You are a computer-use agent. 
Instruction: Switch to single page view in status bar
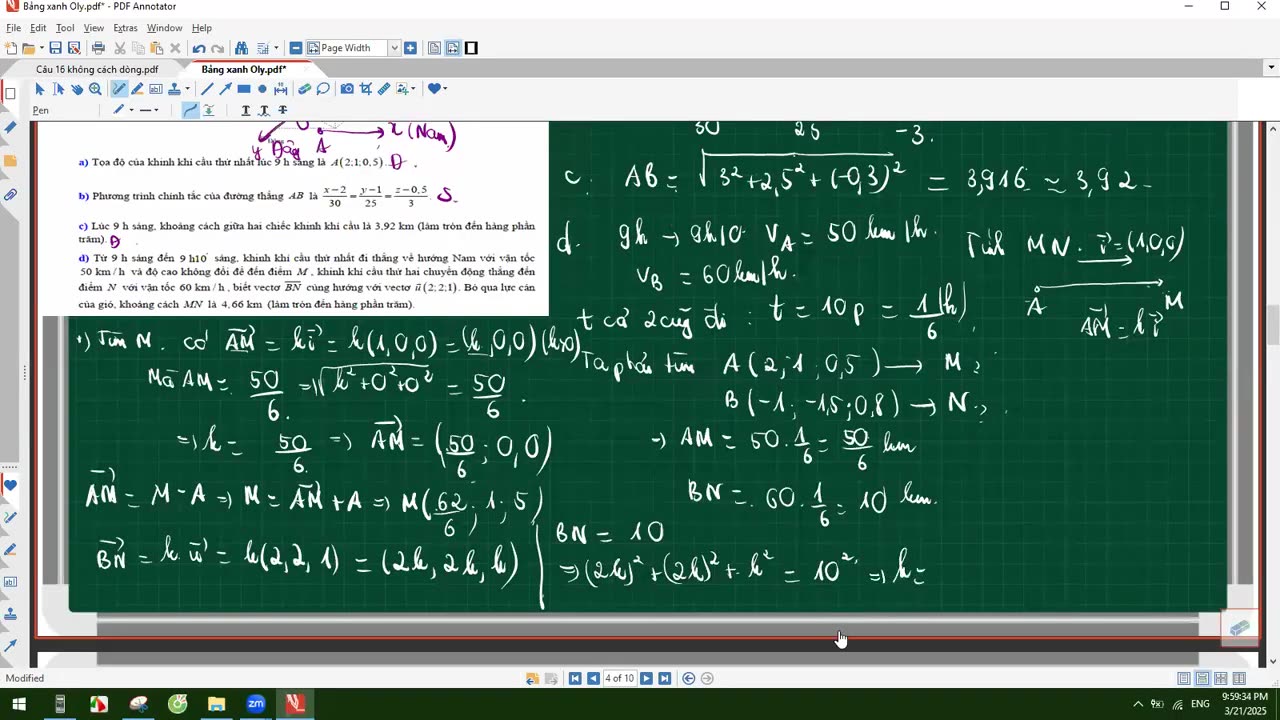pyautogui.click(x=1184, y=678)
